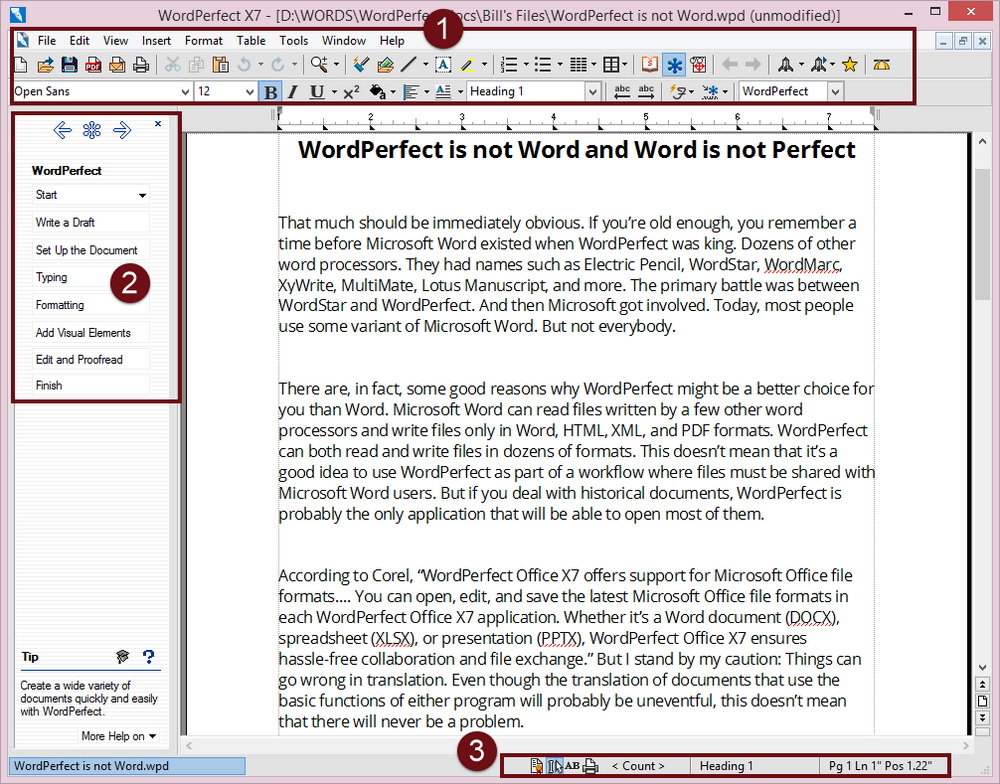The width and height of the screenshot is (1000, 784).
Task: Click the bullet list icon
Action: (x=543, y=64)
